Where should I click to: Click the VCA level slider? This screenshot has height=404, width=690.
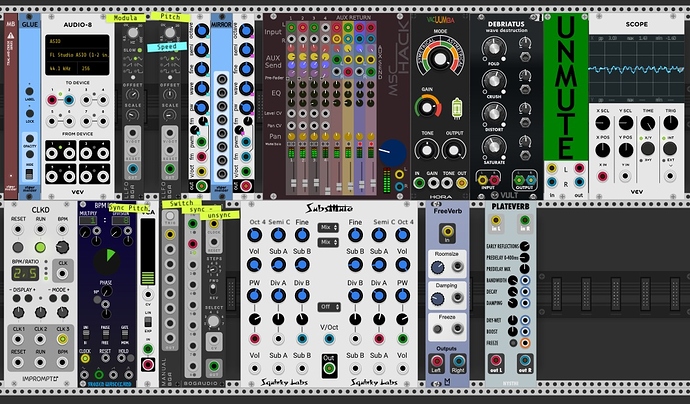[148, 252]
